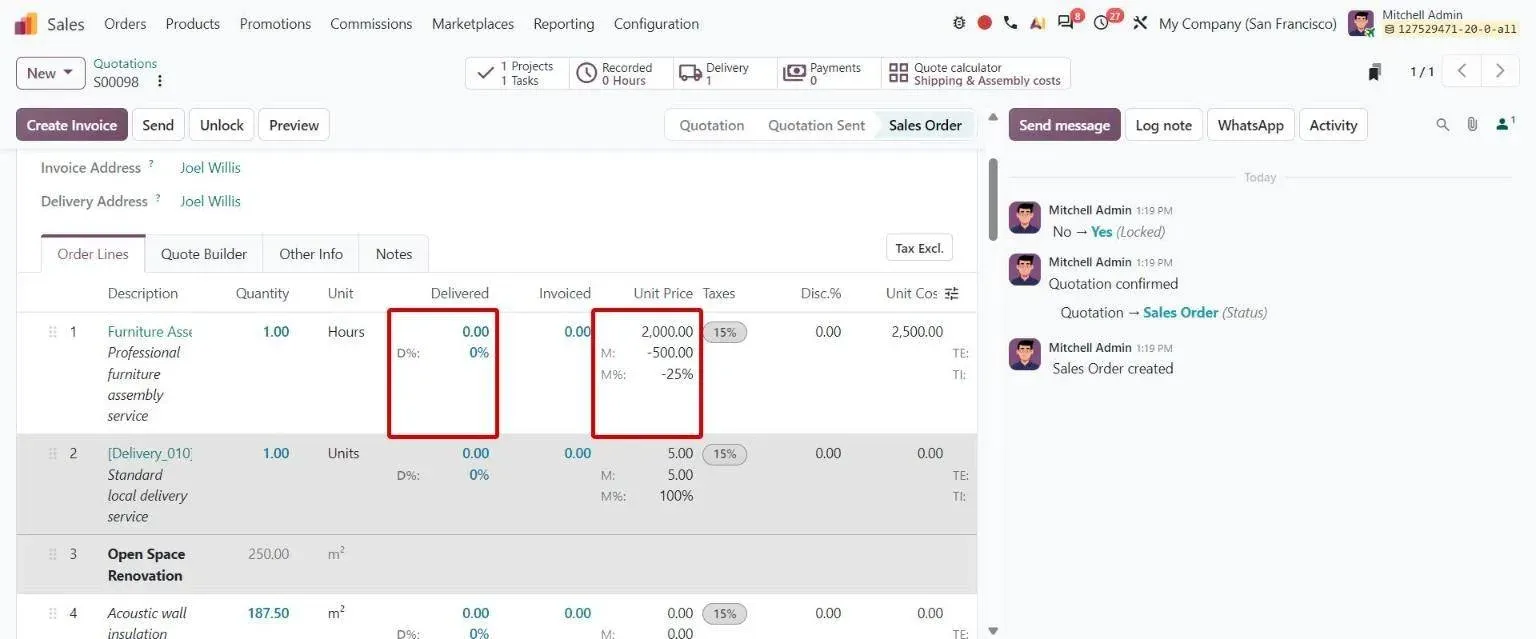Click the Send message button

[x=1064, y=125]
